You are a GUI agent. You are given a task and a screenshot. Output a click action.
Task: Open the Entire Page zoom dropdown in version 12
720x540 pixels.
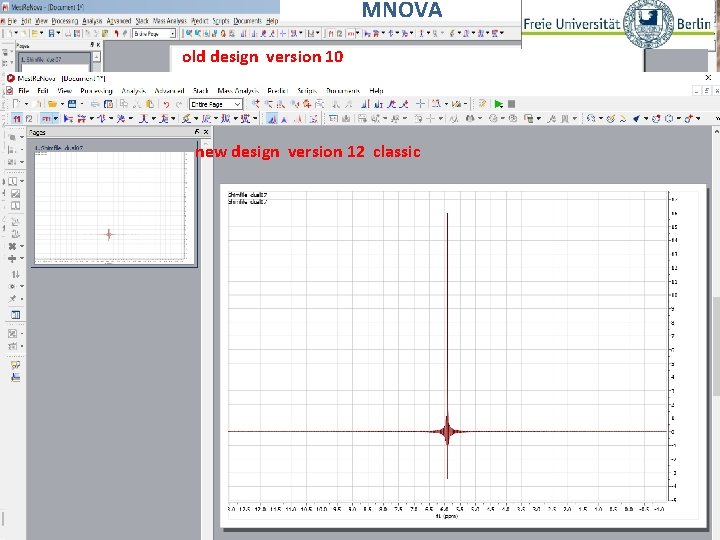point(216,104)
